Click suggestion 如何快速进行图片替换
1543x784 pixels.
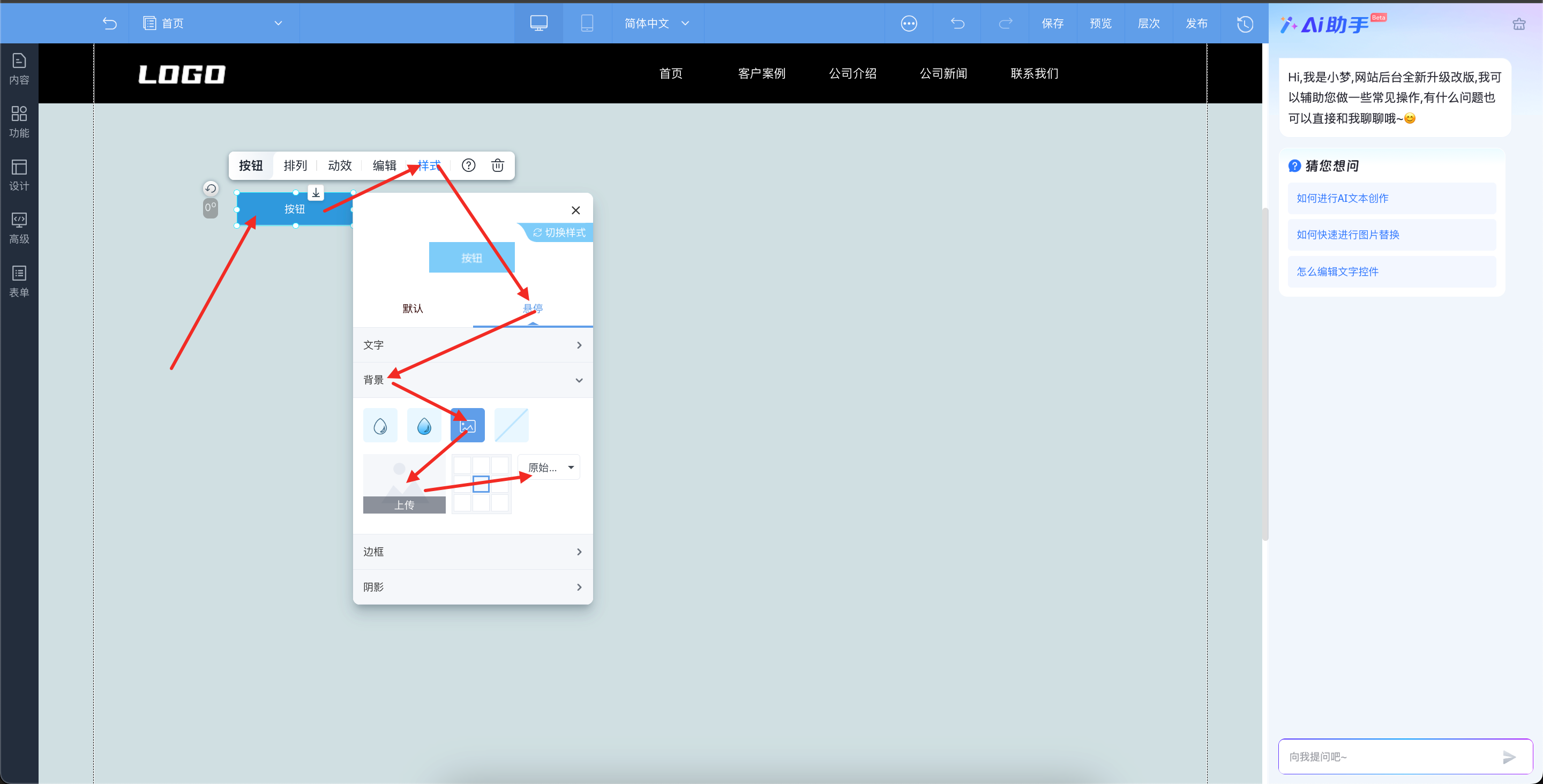(x=1391, y=235)
